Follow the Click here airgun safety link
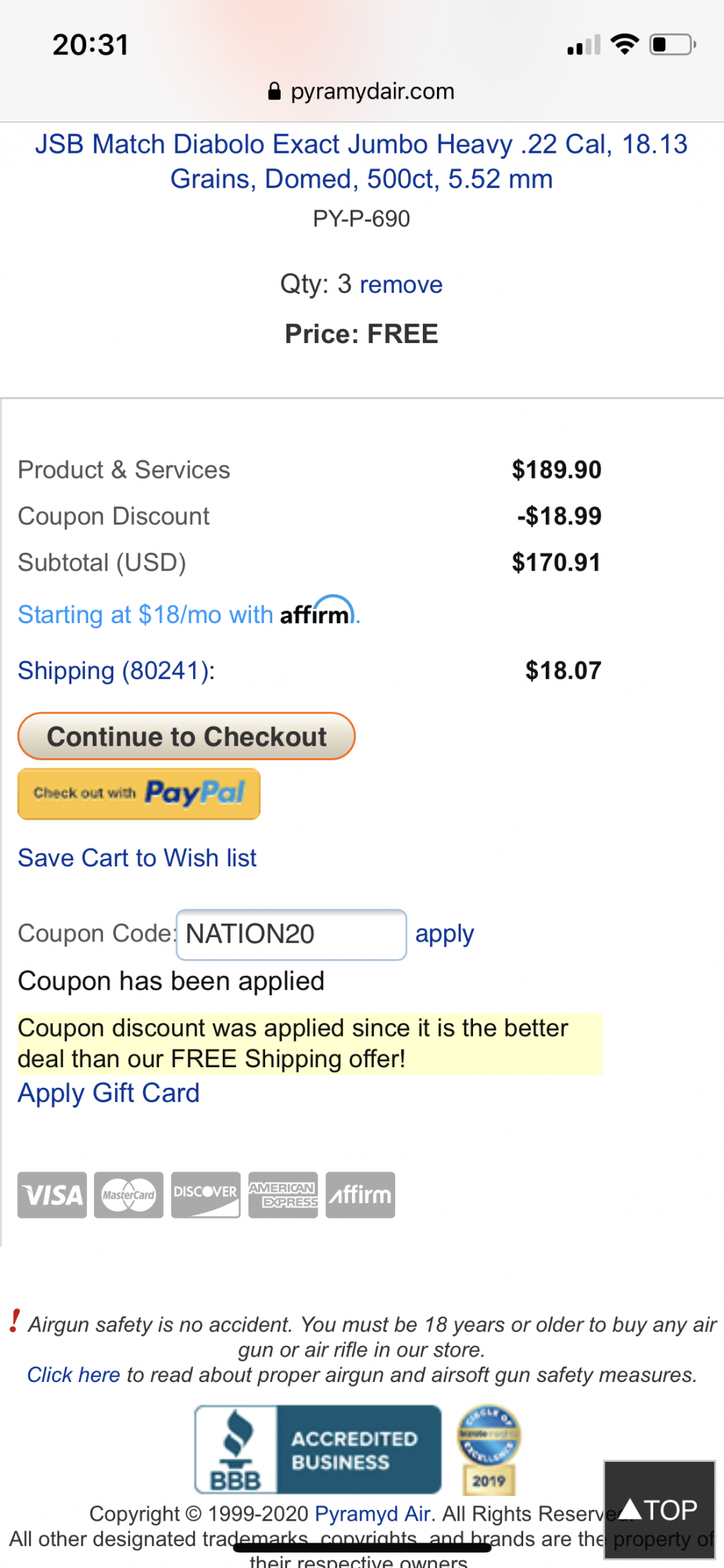 click(74, 1374)
